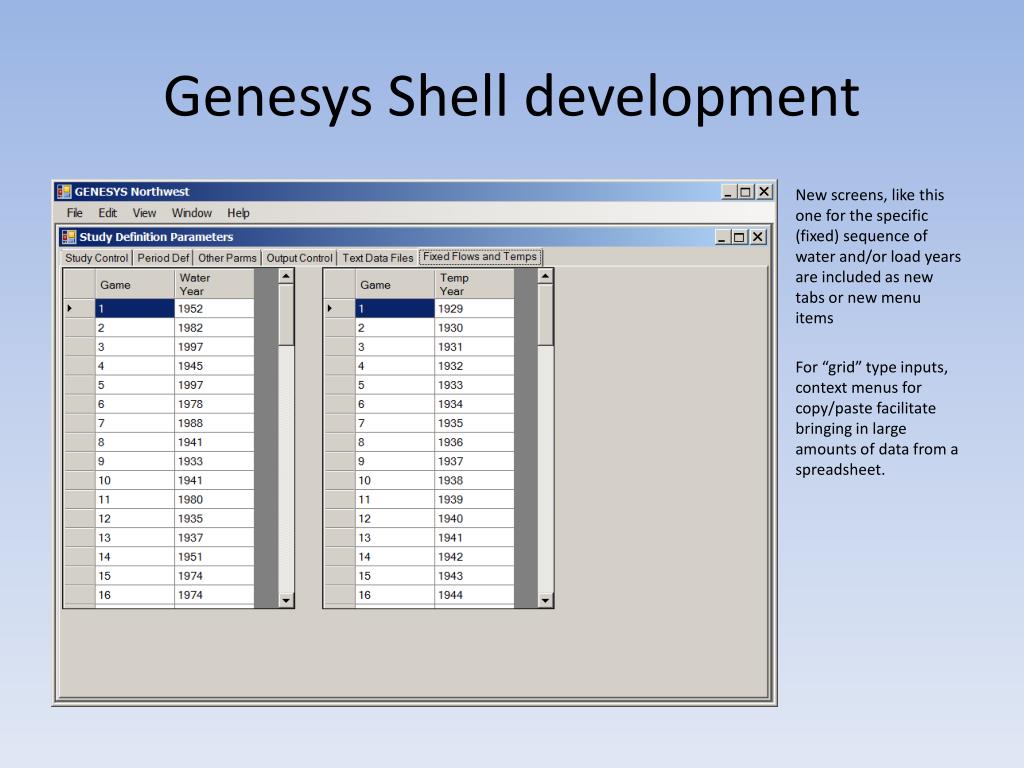
Task: Switch to the Text Data Files tab
Action: 377,258
